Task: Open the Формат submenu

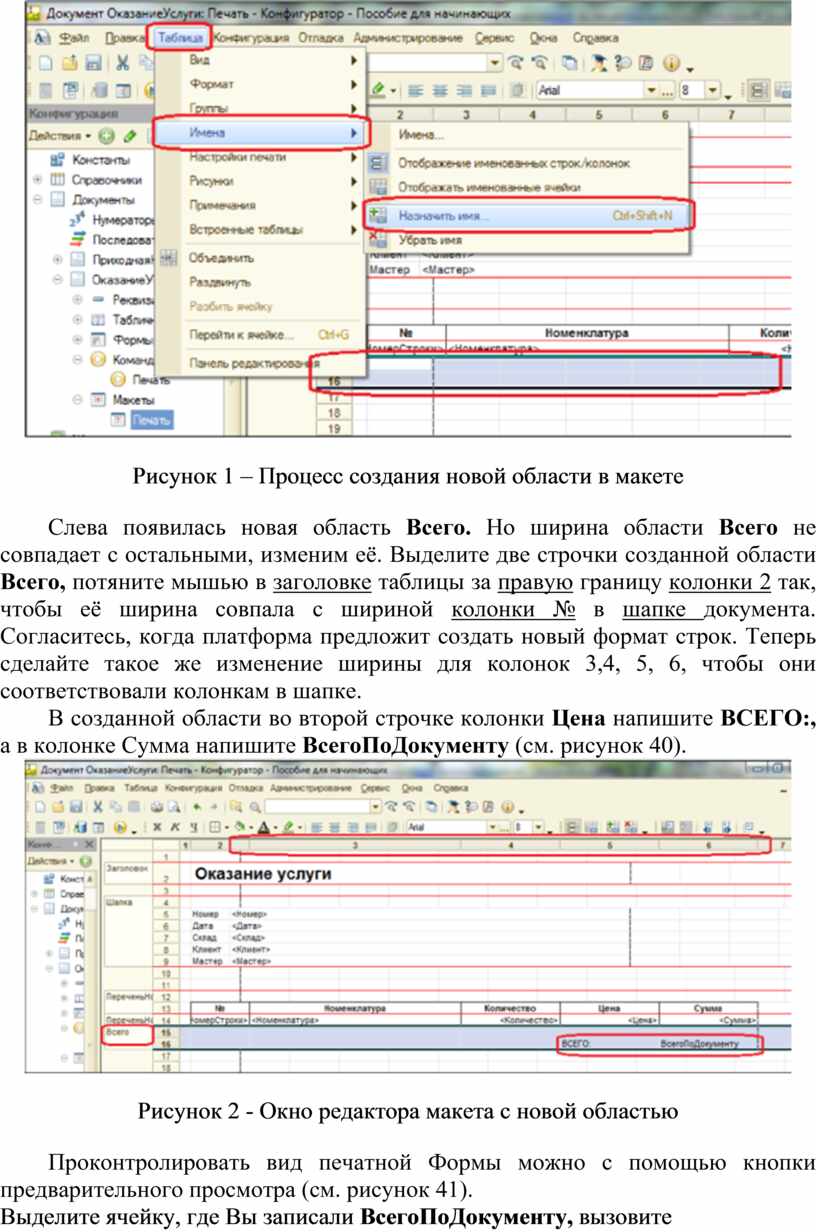Action: (x=259, y=84)
